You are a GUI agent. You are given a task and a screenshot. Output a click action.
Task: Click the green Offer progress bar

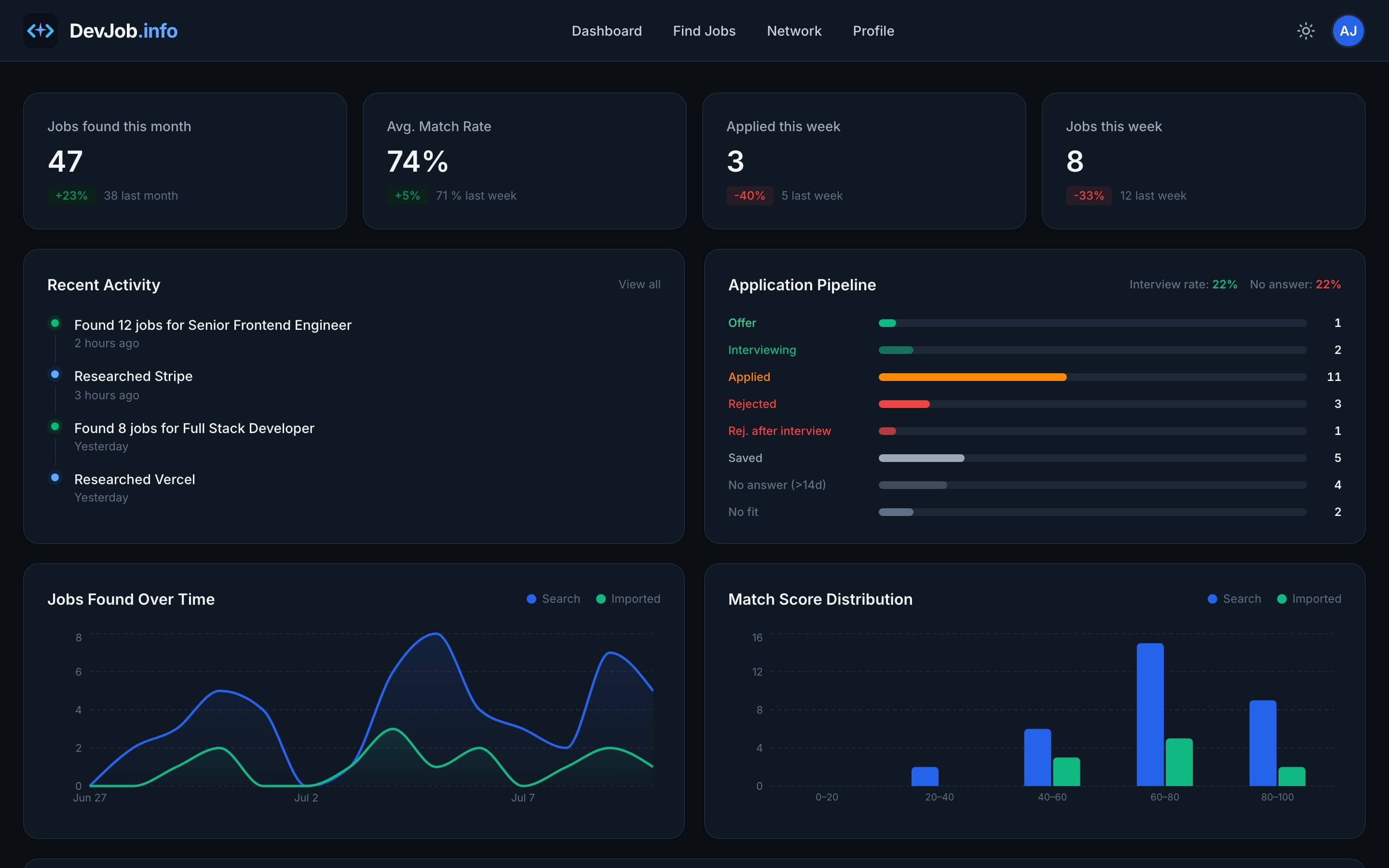coord(887,323)
